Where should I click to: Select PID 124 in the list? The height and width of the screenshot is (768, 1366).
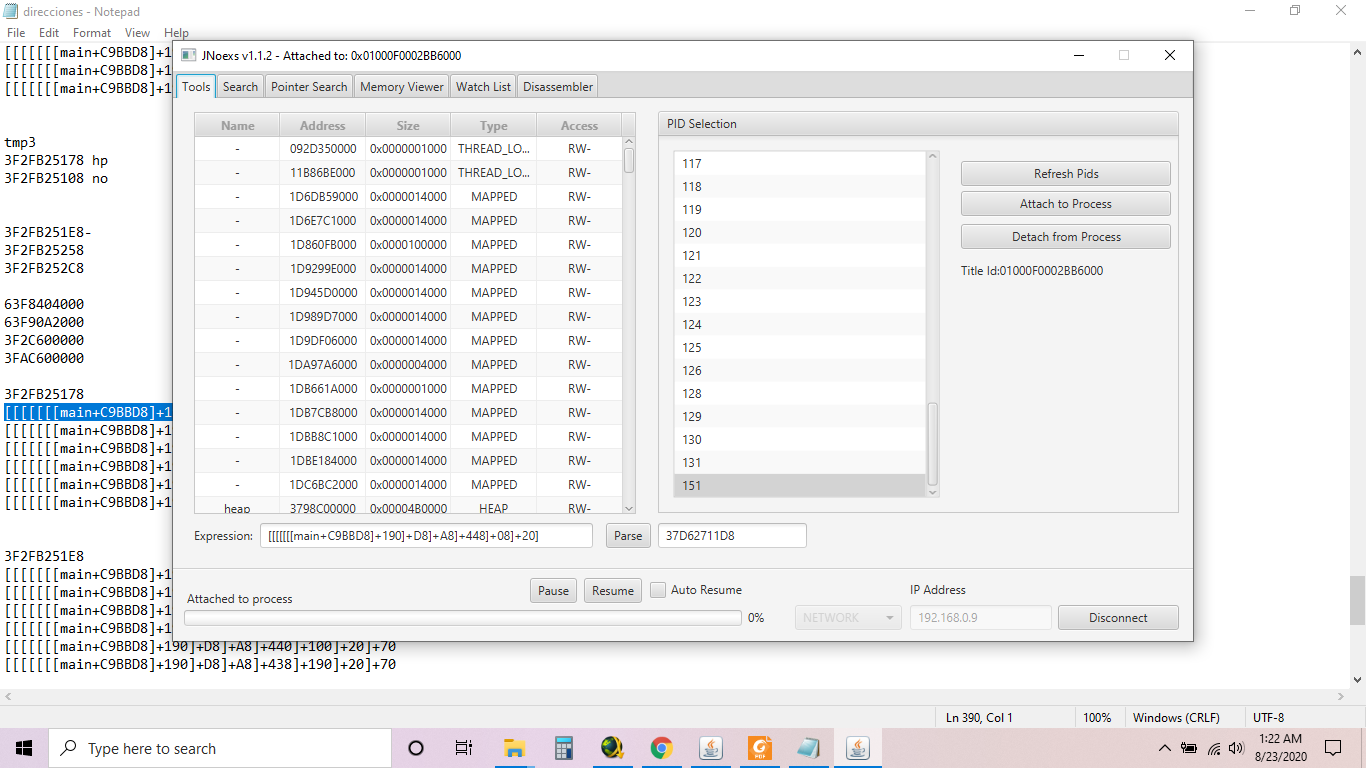point(800,325)
